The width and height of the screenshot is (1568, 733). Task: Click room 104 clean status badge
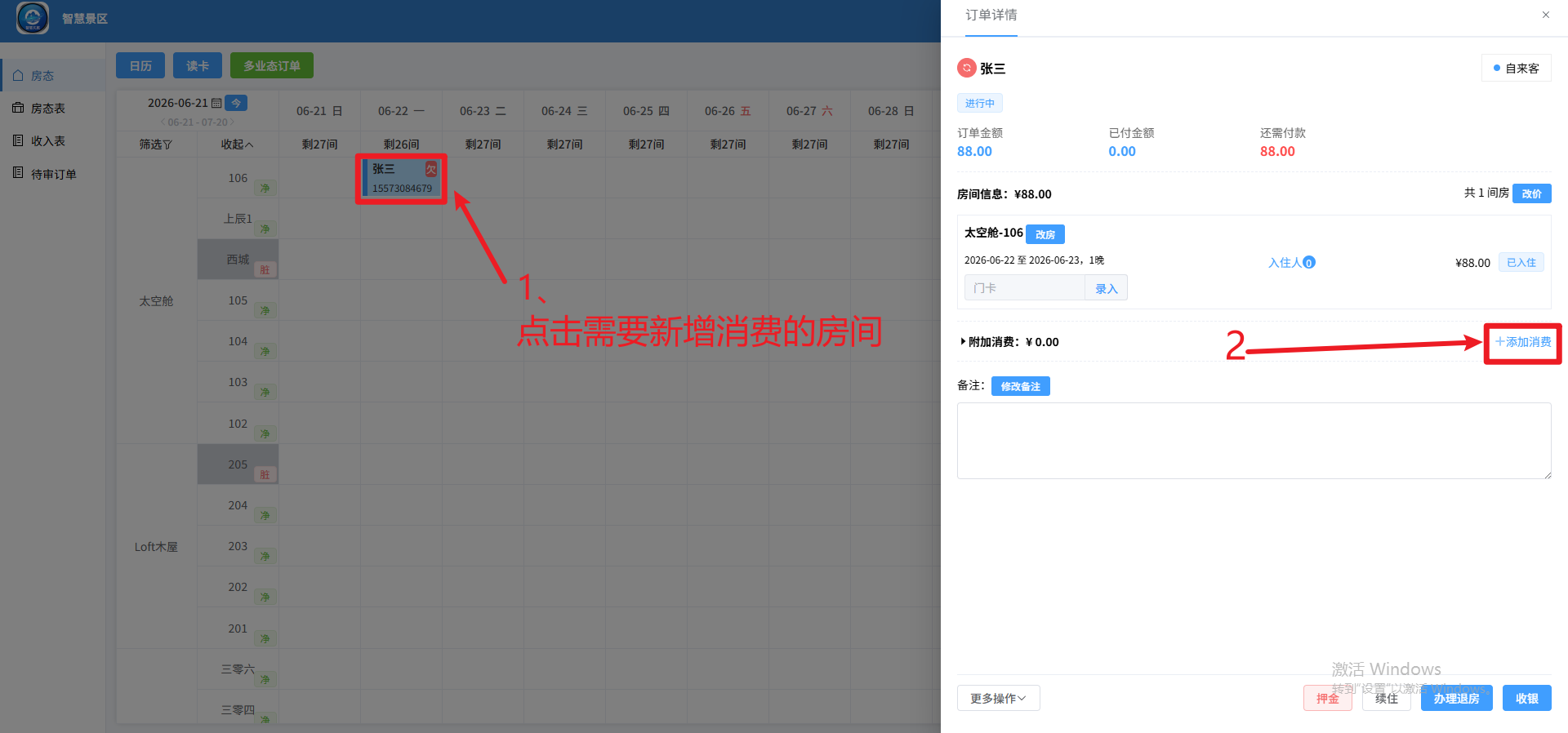(x=265, y=352)
